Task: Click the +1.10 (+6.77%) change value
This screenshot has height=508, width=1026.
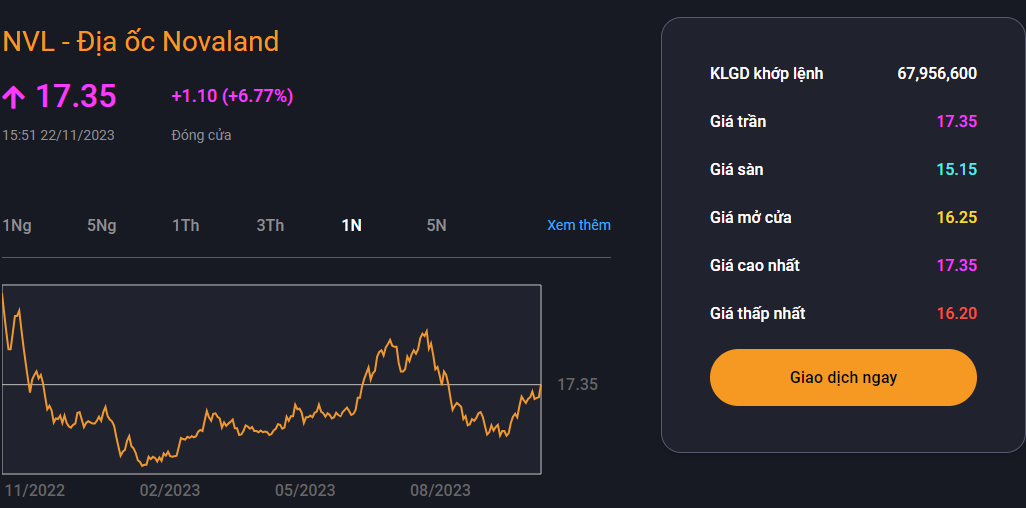Action: pyautogui.click(x=232, y=96)
